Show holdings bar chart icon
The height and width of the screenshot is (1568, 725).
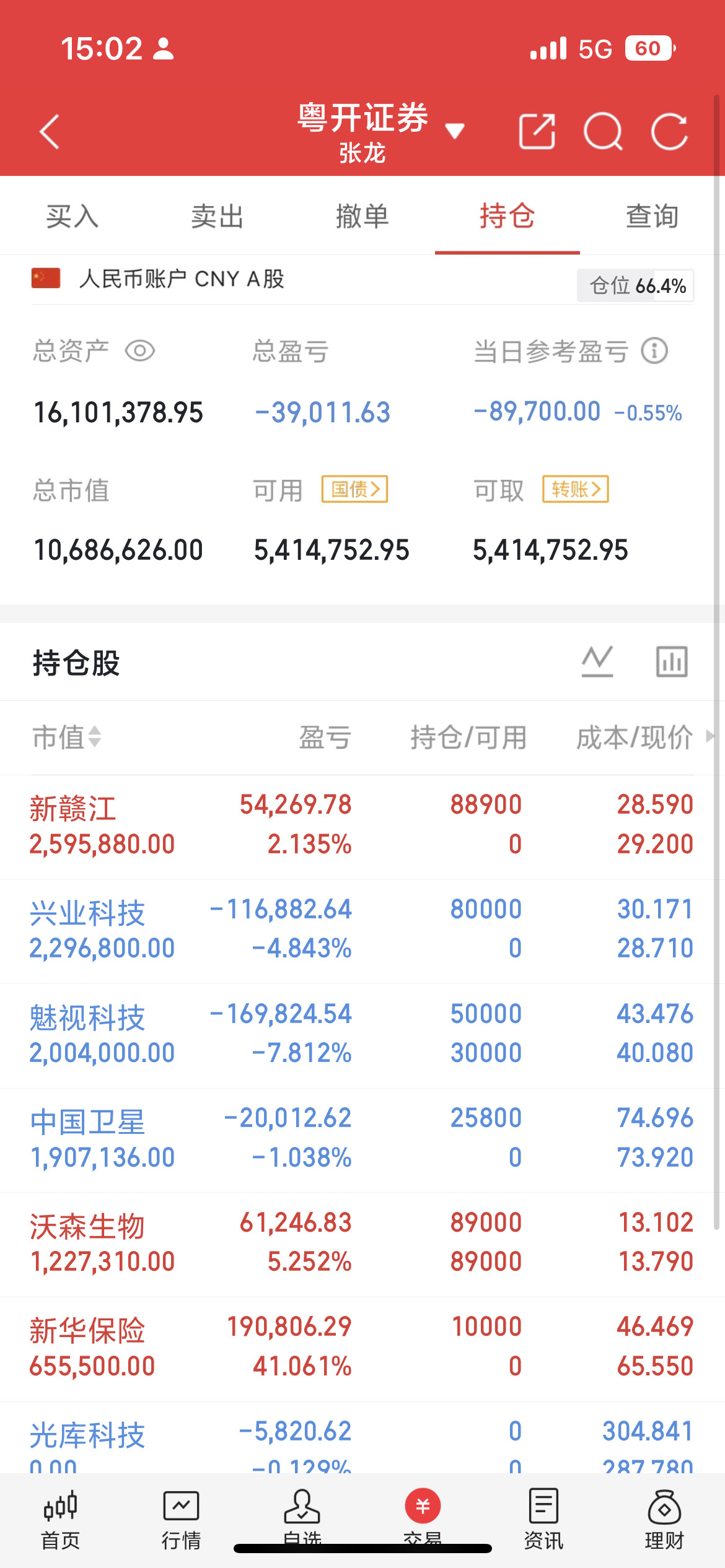click(x=672, y=661)
